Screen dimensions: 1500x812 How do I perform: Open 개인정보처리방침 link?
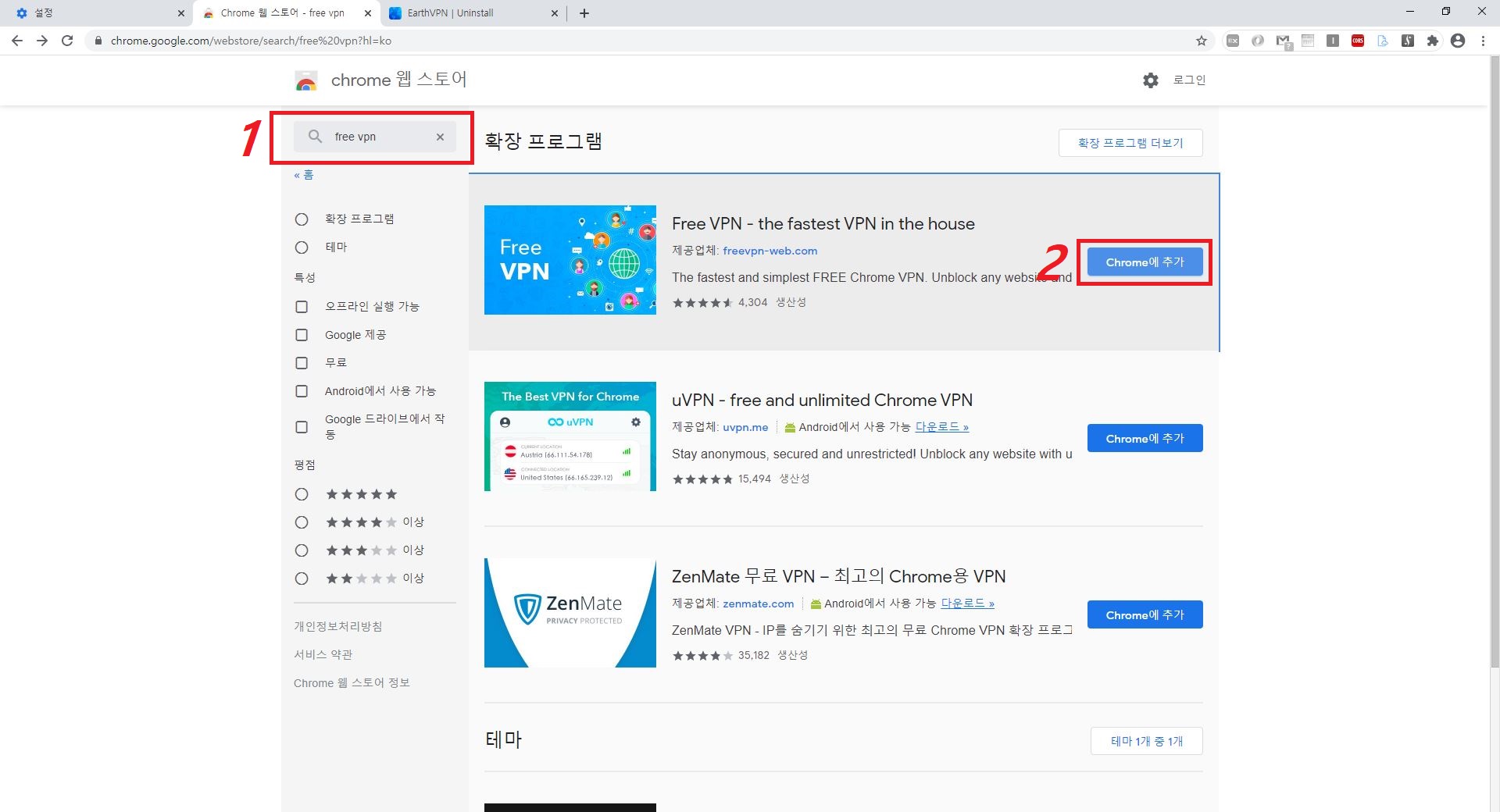click(x=337, y=626)
